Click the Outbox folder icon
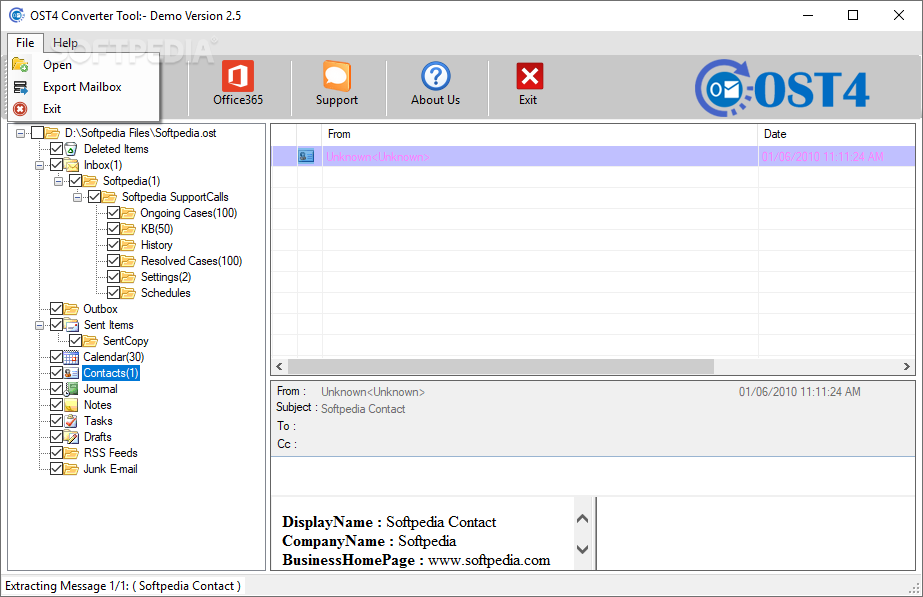Image resolution: width=923 pixels, height=597 pixels. pos(71,309)
